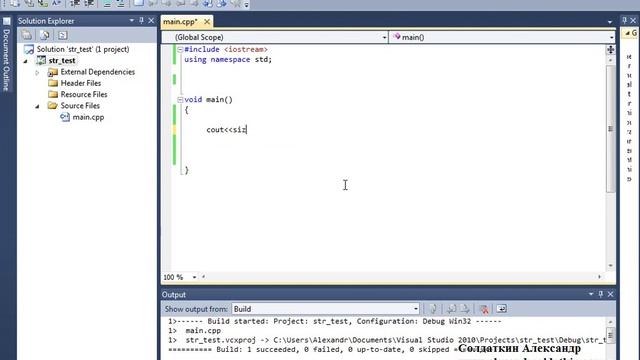Open Solution Explorer window position menu
Screen dimensions: 640x360
[x=131, y=20]
